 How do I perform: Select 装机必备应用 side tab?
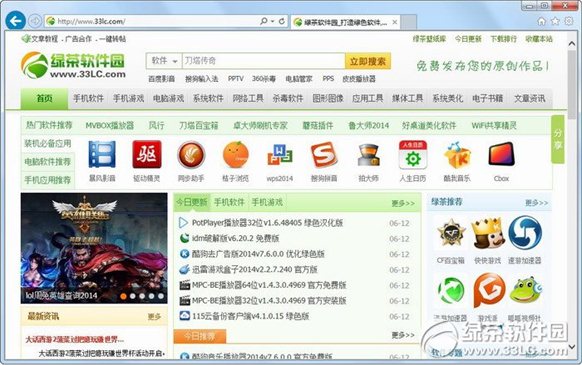tap(48, 144)
